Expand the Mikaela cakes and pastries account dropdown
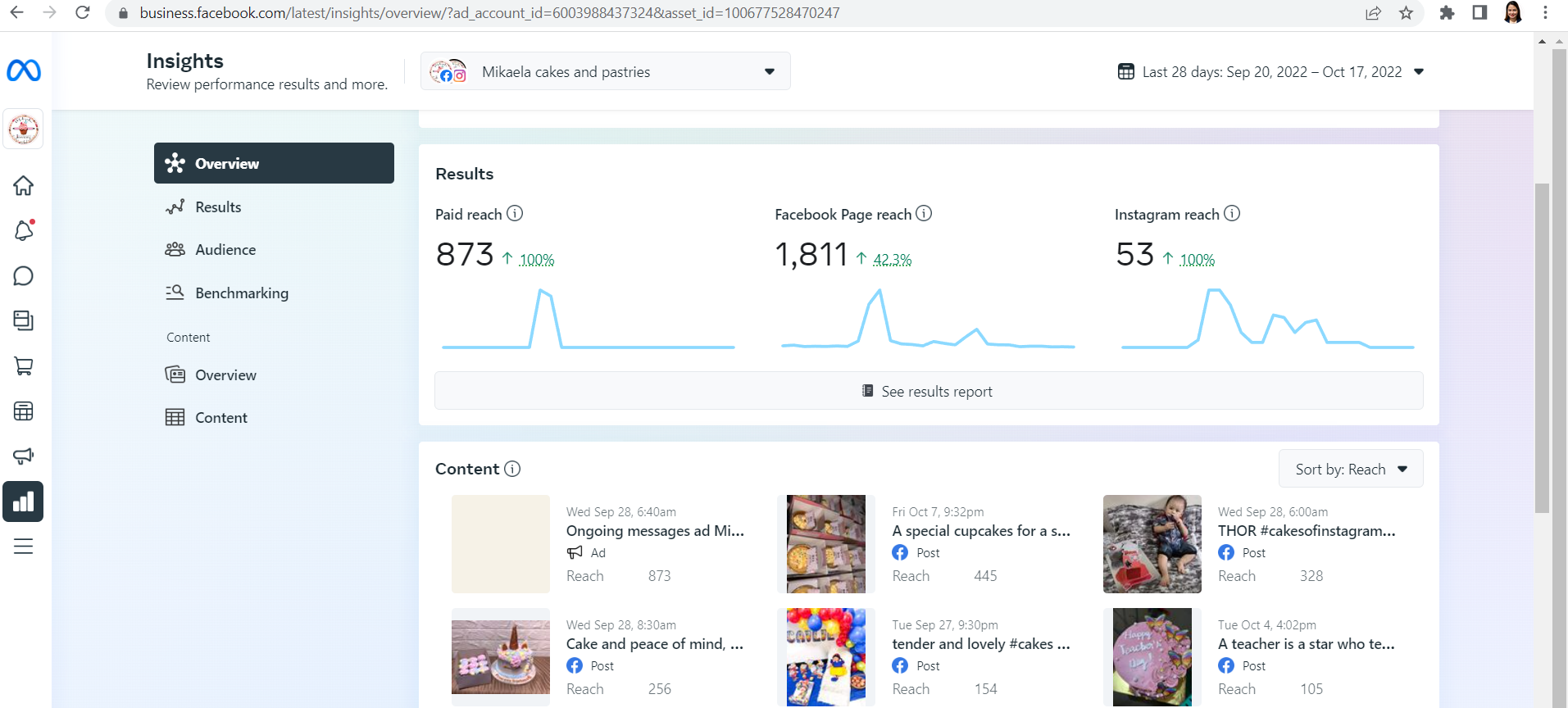 click(606, 71)
